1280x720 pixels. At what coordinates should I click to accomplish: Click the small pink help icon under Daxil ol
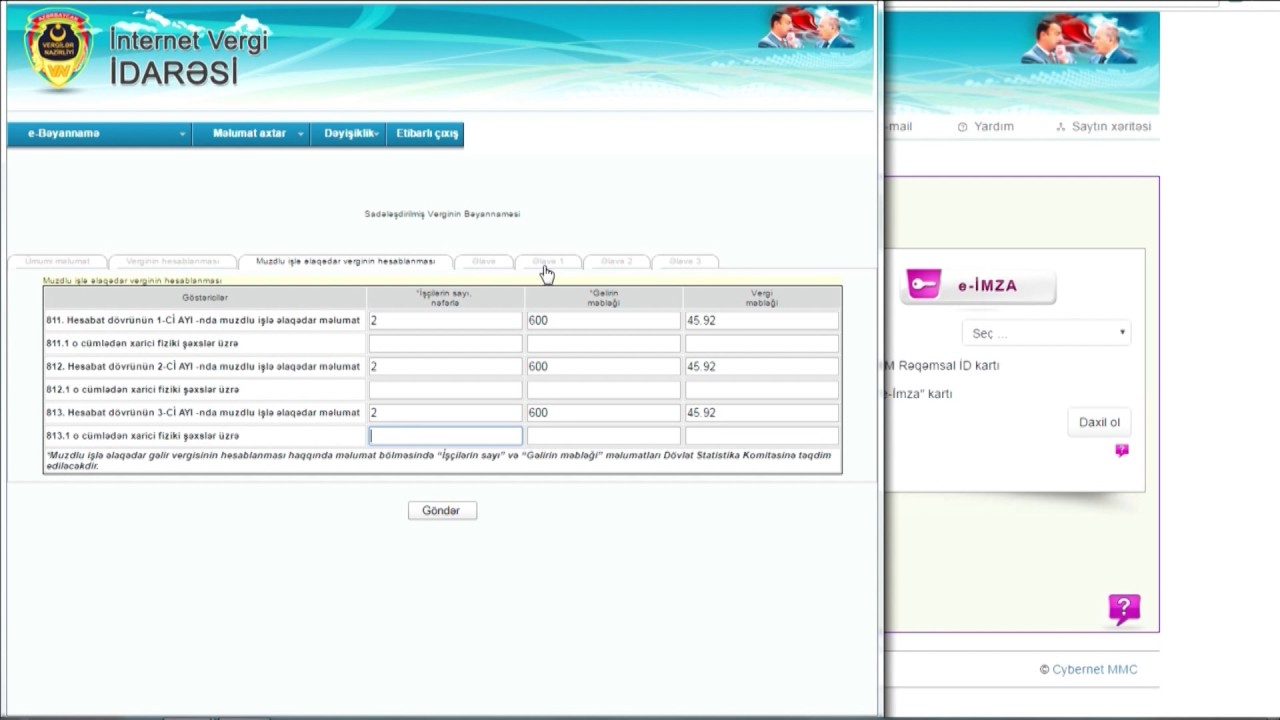(1122, 451)
